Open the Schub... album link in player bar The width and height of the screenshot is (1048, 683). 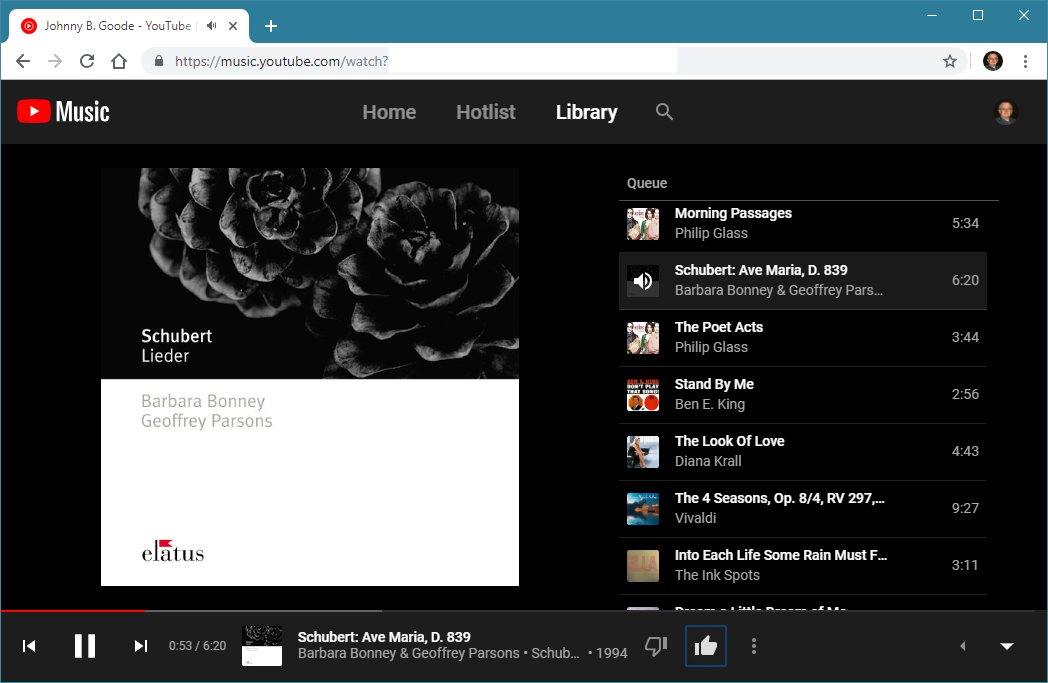[555, 654]
